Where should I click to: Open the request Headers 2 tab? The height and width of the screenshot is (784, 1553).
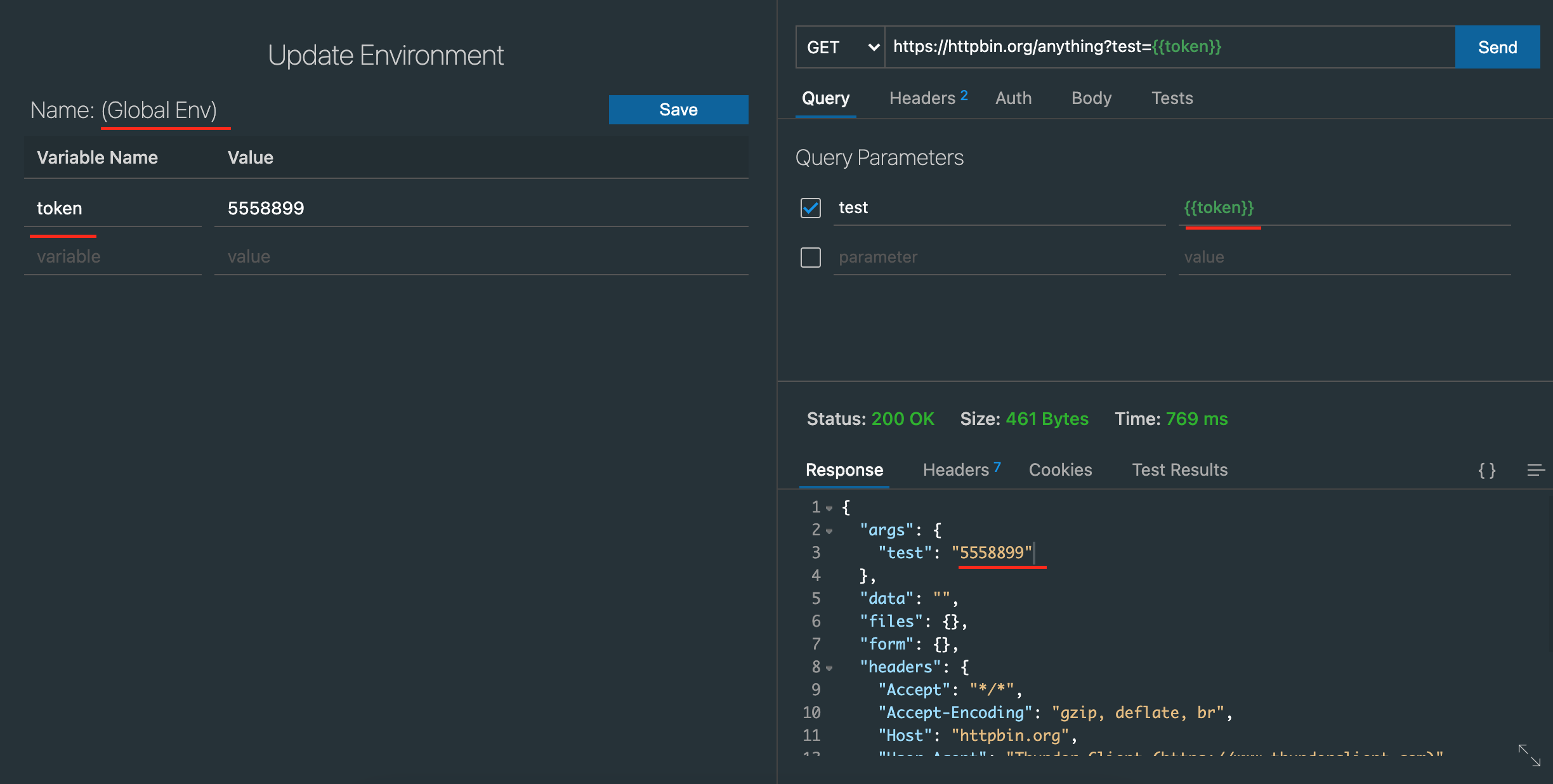[928, 98]
